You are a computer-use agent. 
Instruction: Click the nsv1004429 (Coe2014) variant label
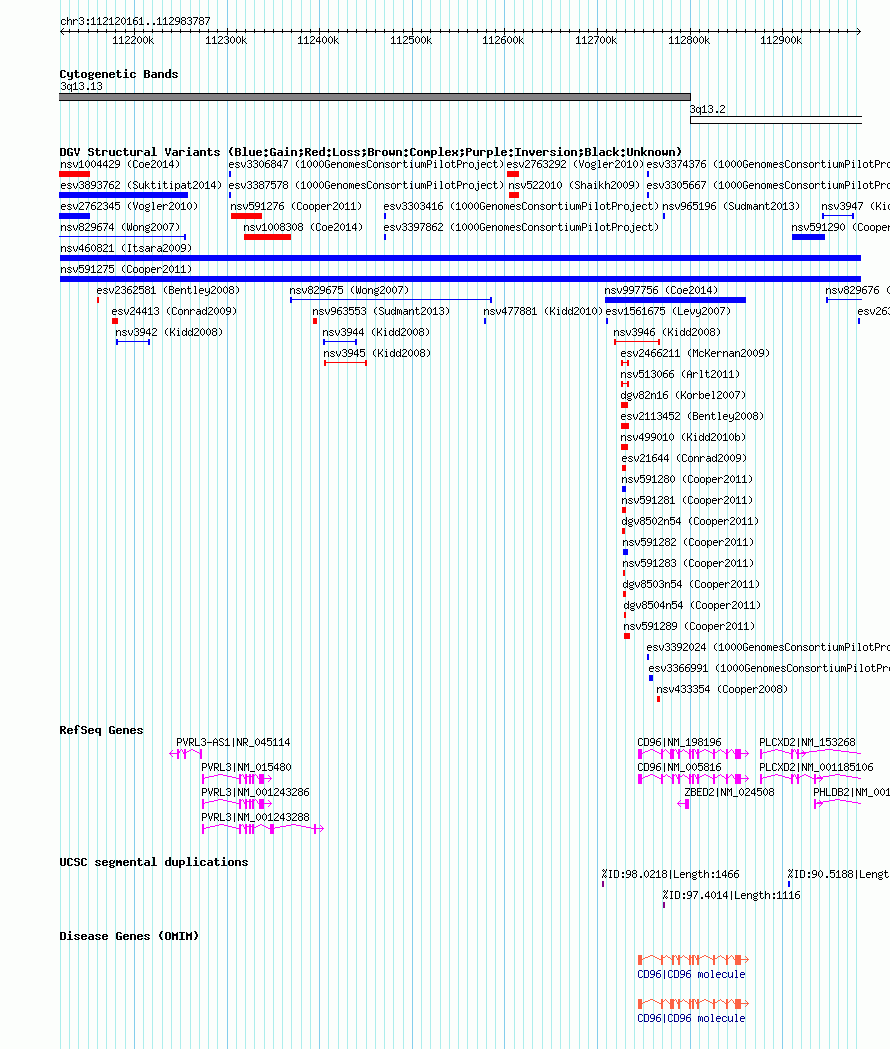coord(120,164)
